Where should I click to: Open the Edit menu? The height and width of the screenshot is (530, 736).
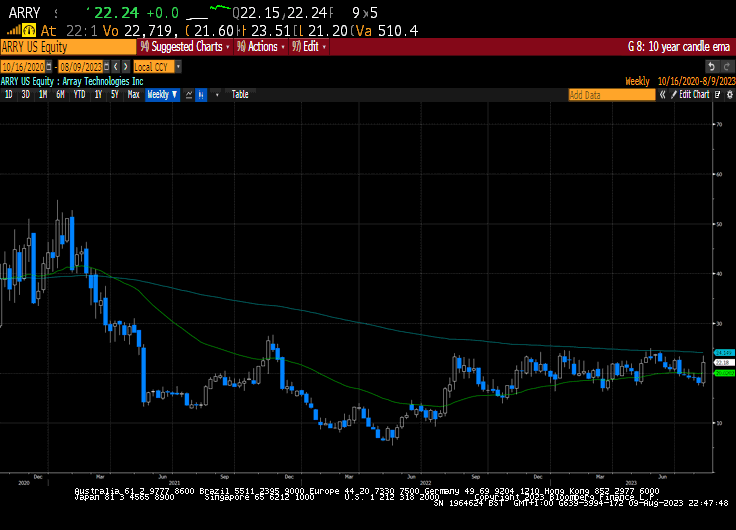click(309, 47)
